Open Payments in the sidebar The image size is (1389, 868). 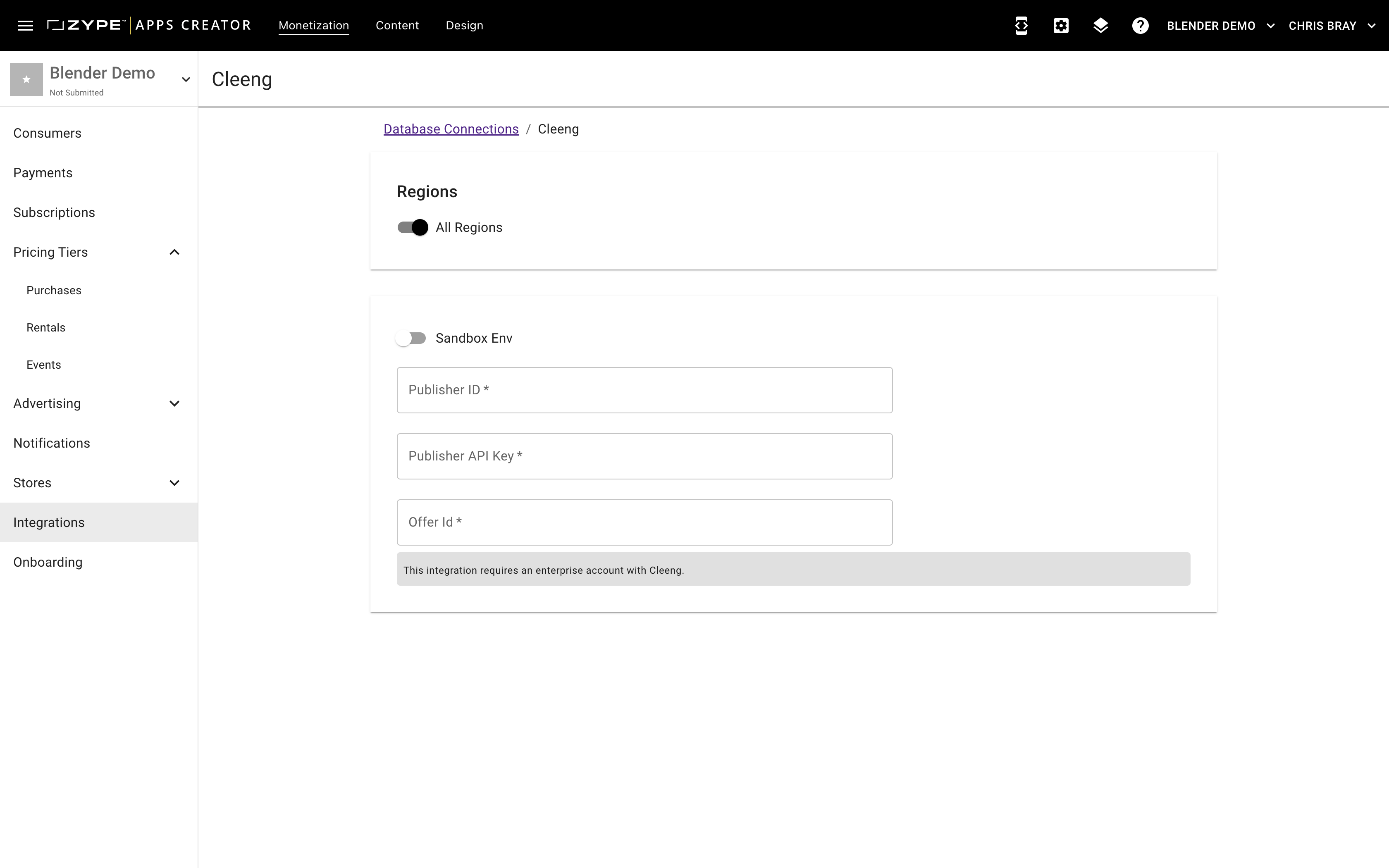click(x=99, y=173)
